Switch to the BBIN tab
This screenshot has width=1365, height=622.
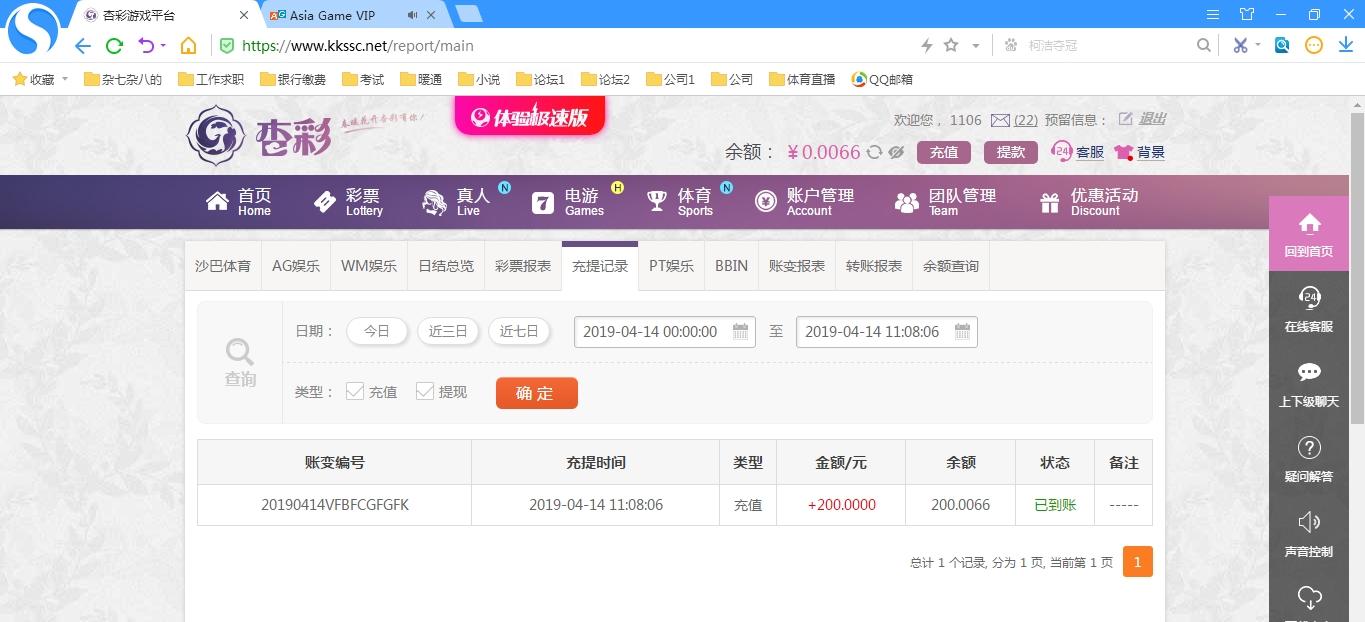tap(731, 266)
